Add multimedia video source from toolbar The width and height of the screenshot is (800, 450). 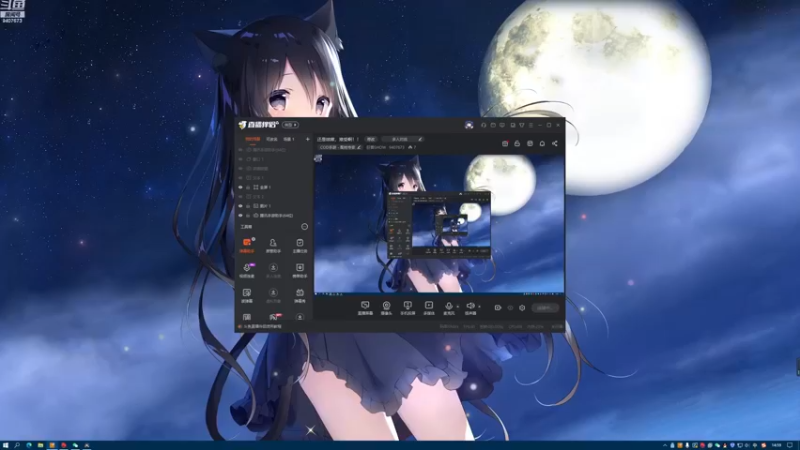429,308
